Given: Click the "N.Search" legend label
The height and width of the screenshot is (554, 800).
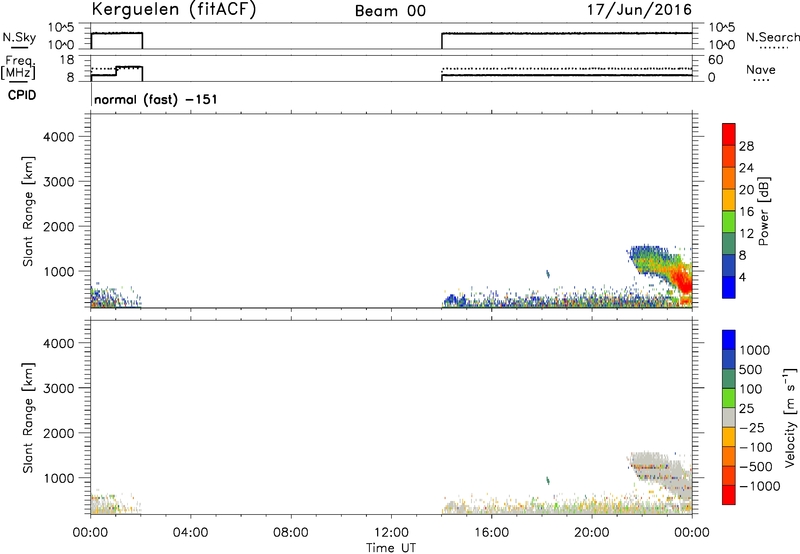Looking at the screenshot, I should coord(772,37).
